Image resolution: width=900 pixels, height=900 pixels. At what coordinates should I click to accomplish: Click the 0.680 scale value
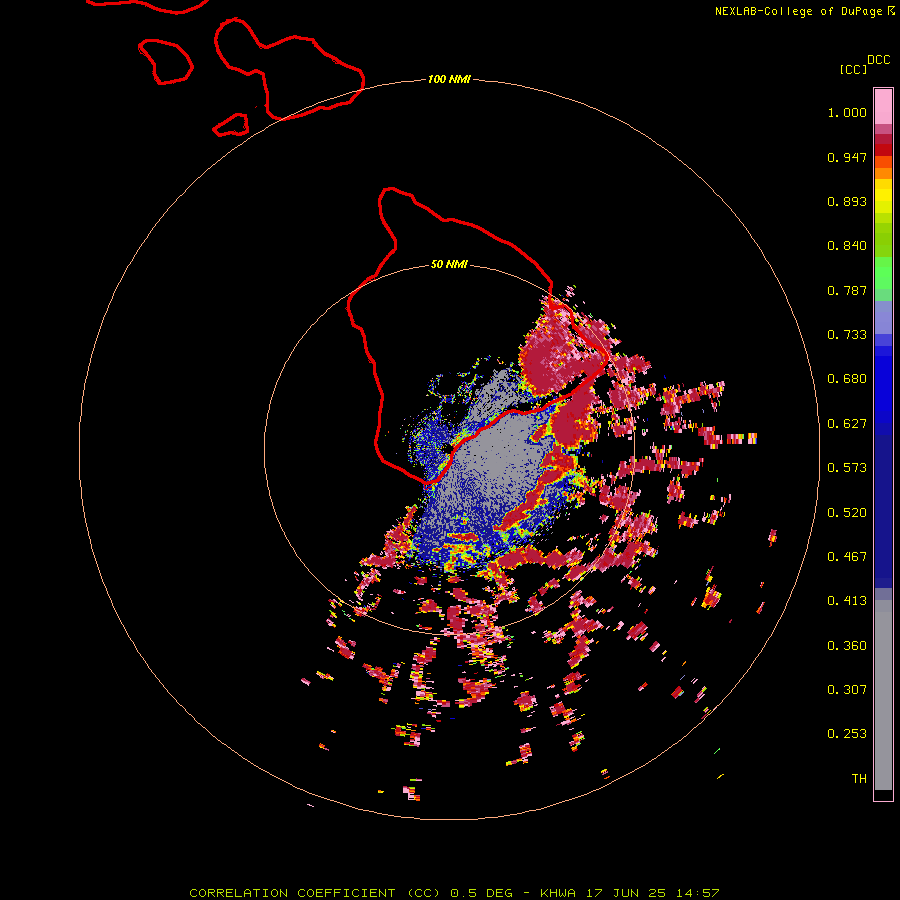click(x=847, y=379)
